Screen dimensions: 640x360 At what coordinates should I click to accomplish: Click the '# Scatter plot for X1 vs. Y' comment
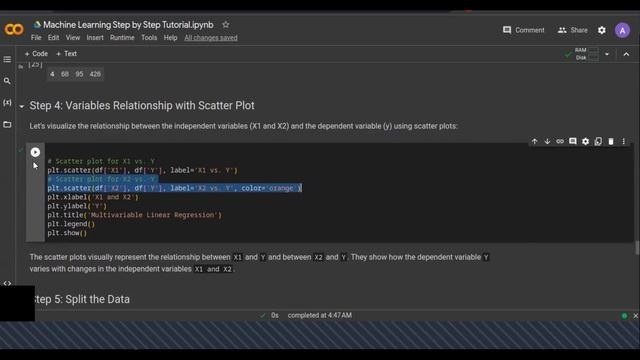click(x=101, y=161)
